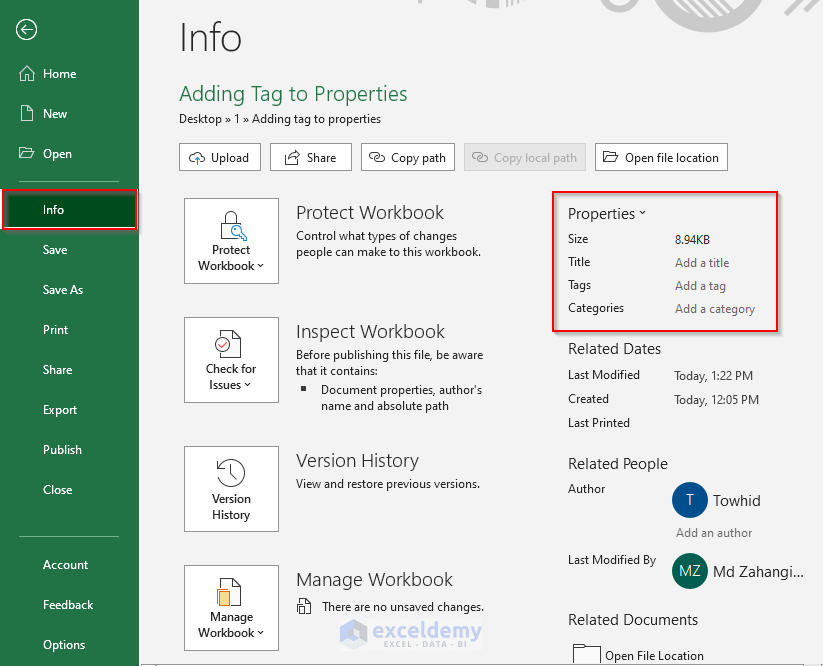Click the Share button

point(310,157)
